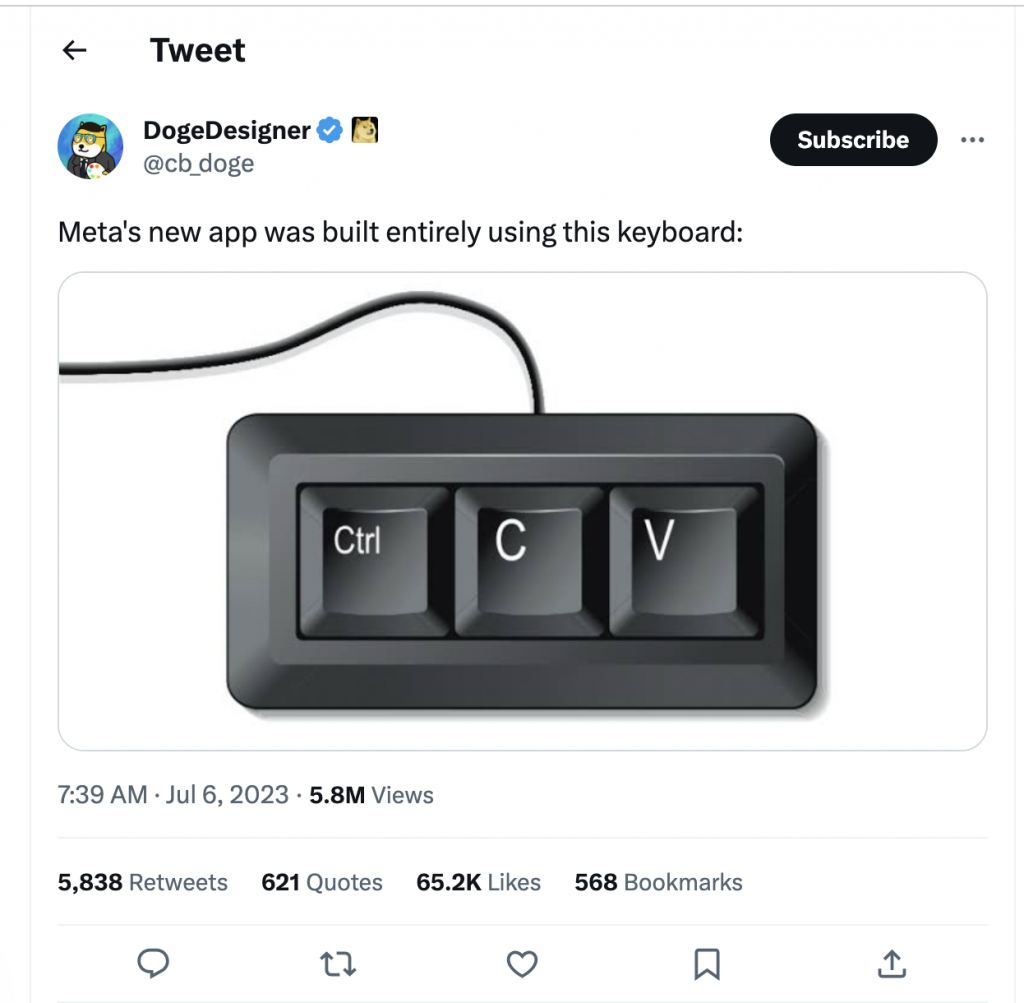Open DogeDesigner's profile avatar

(x=91, y=146)
